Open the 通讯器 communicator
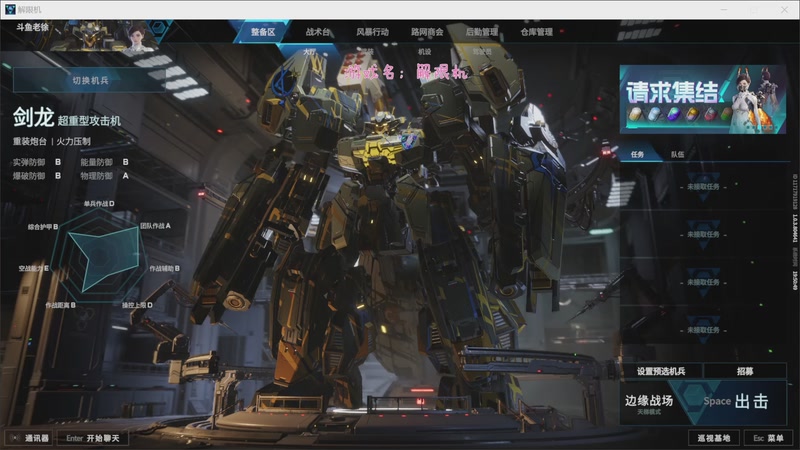Image resolution: width=800 pixels, height=450 pixels. (30, 438)
